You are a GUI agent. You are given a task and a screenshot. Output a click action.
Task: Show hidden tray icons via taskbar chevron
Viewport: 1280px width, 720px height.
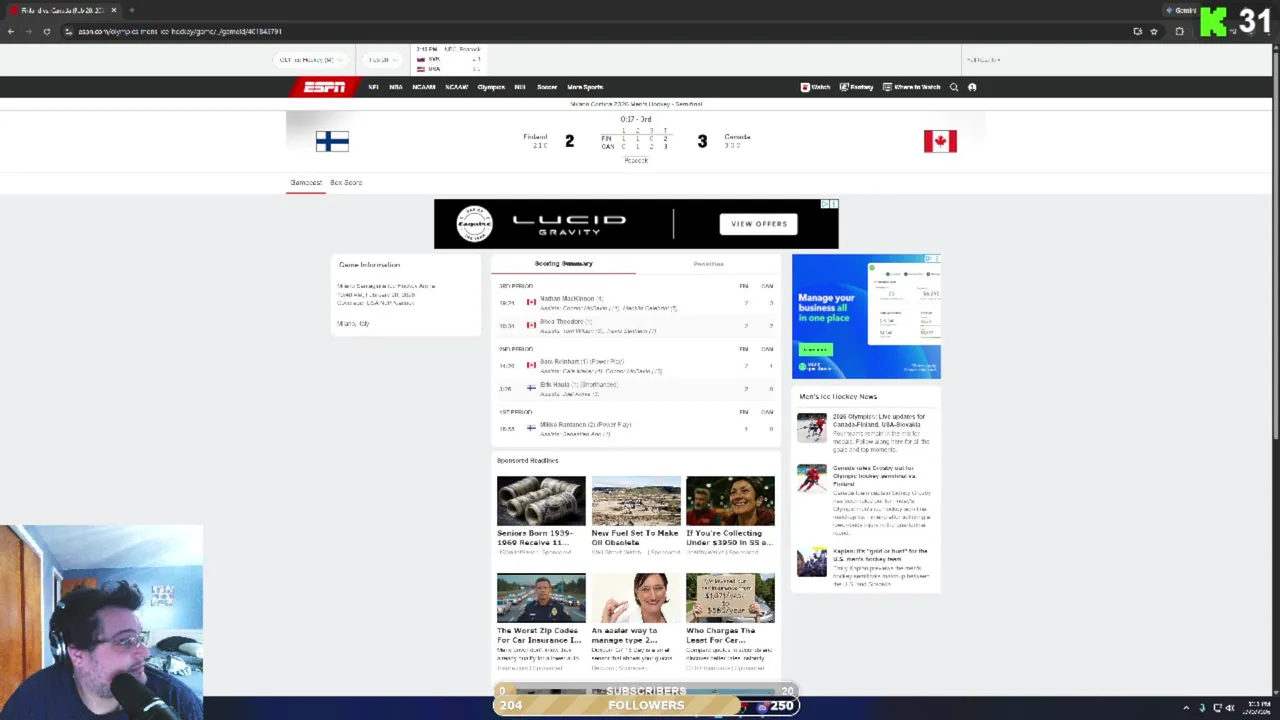1186,708
